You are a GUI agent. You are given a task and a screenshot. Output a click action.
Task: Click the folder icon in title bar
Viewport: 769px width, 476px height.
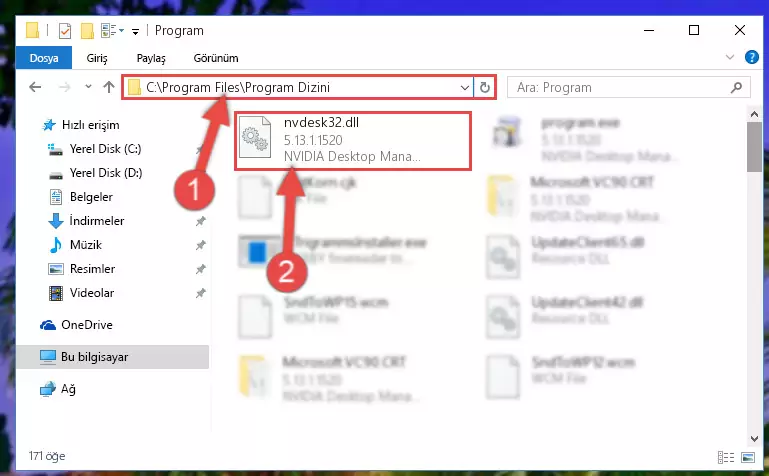pyautogui.click(x=32, y=30)
